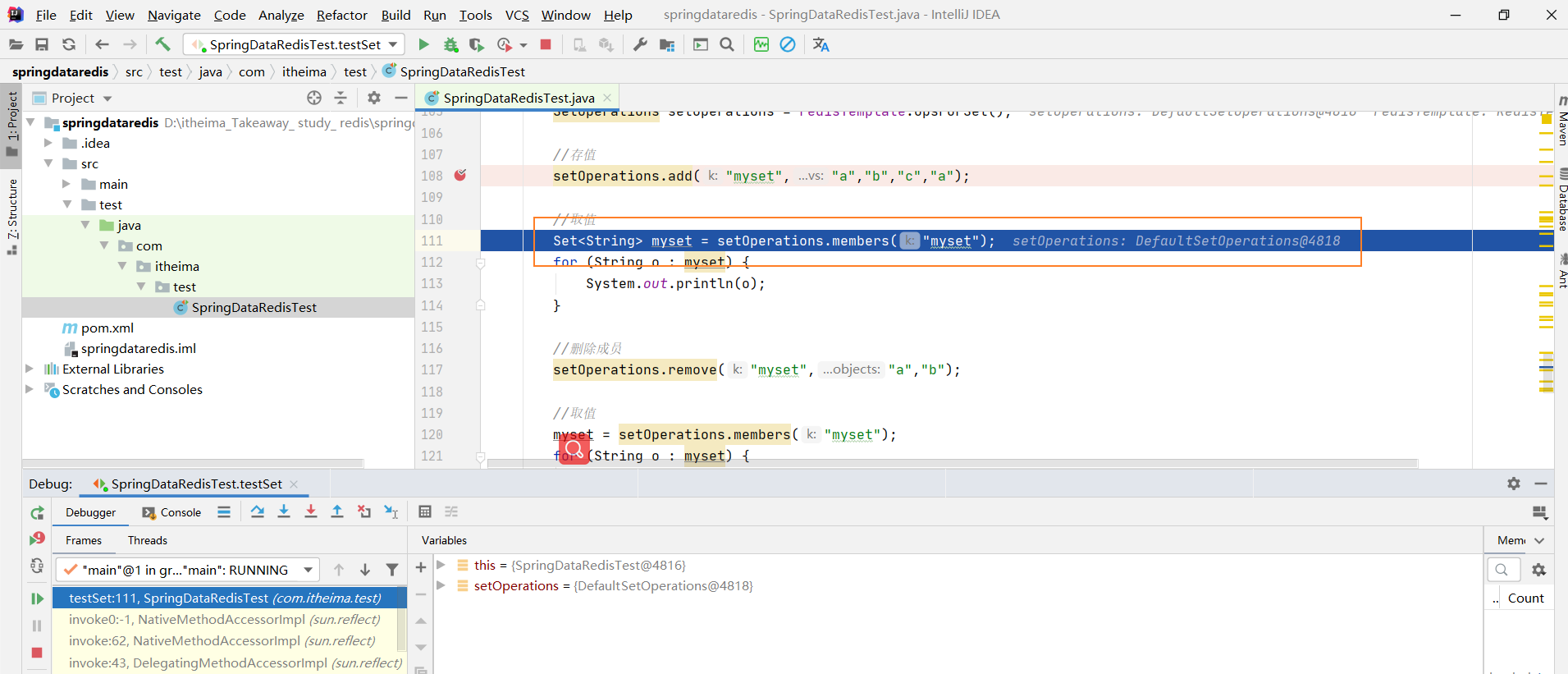Open Settings via the wrench icon
1568x674 pixels.
coord(640,44)
